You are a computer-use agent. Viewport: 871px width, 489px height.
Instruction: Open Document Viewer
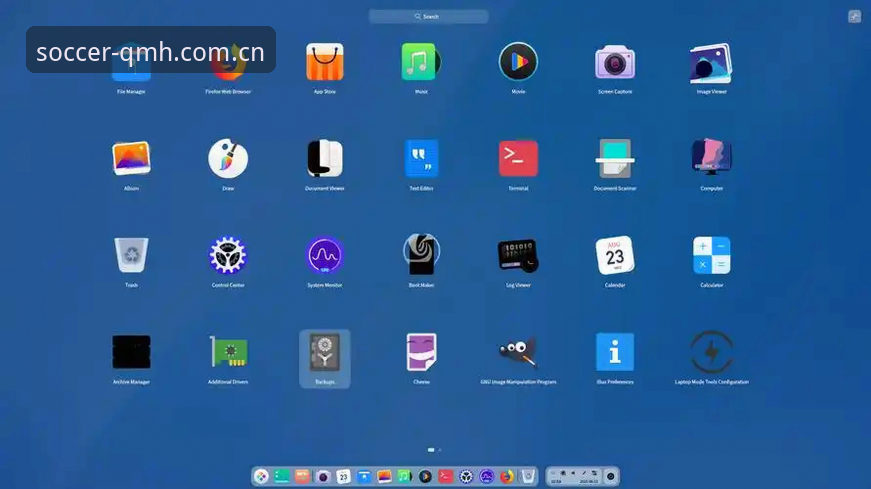pyautogui.click(x=325, y=158)
